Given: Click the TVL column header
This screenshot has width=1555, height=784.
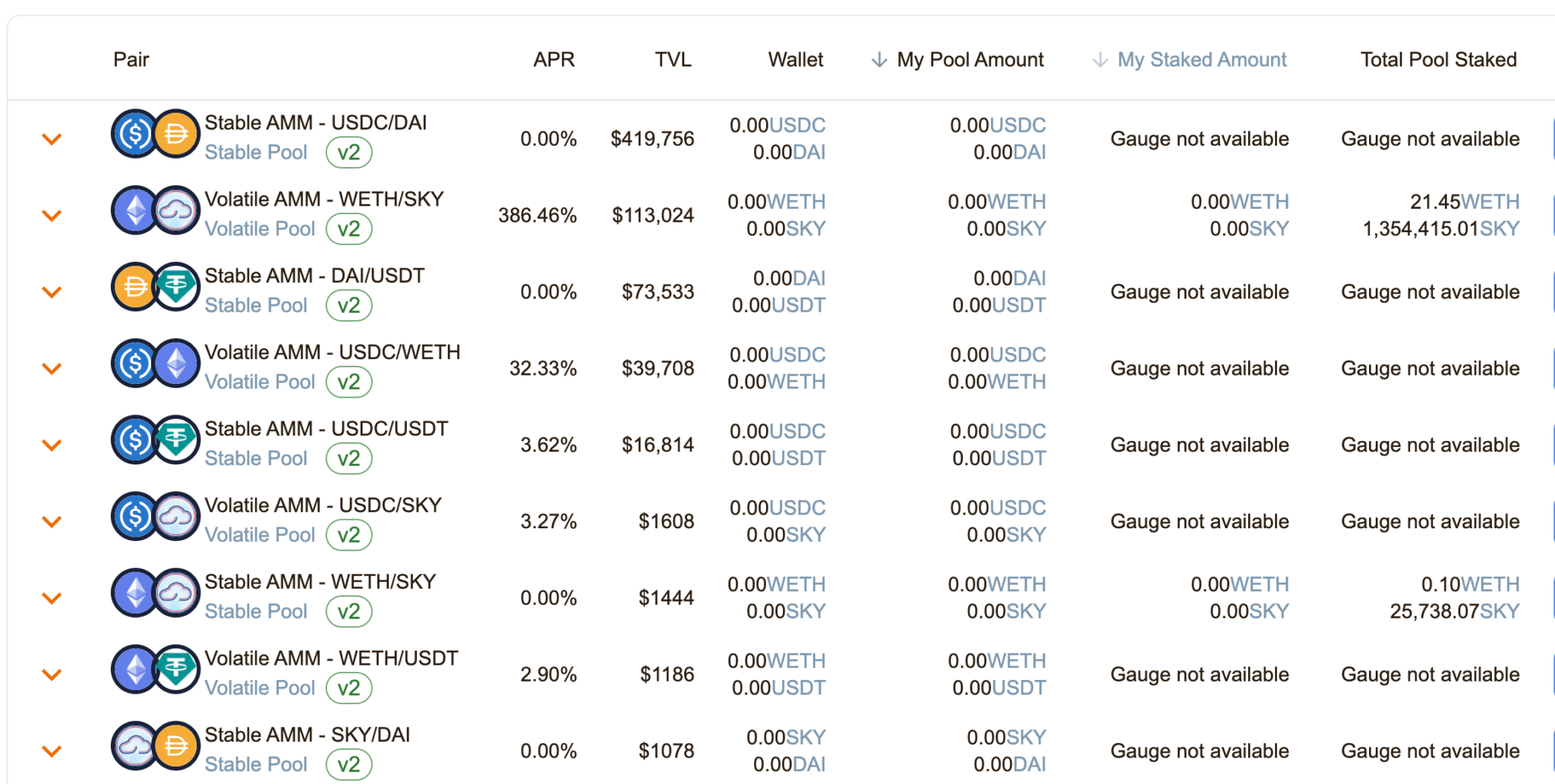Looking at the screenshot, I should [x=673, y=60].
